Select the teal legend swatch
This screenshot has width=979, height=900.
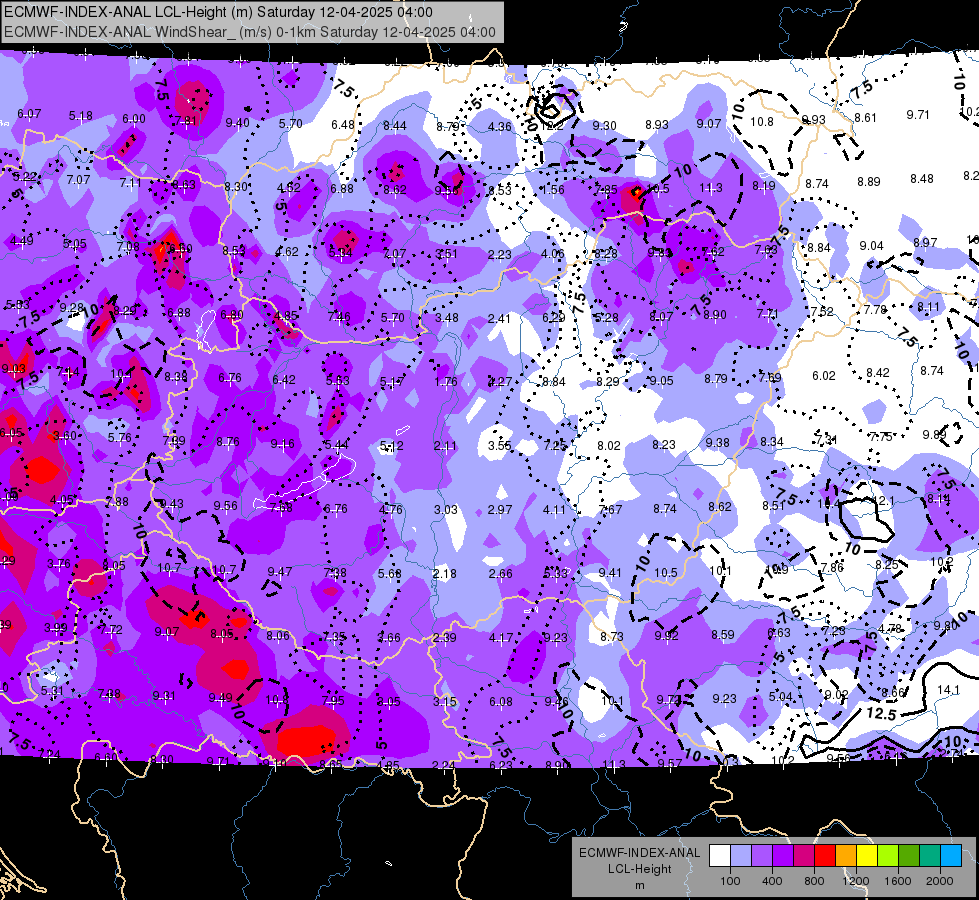tap(930, 856)
